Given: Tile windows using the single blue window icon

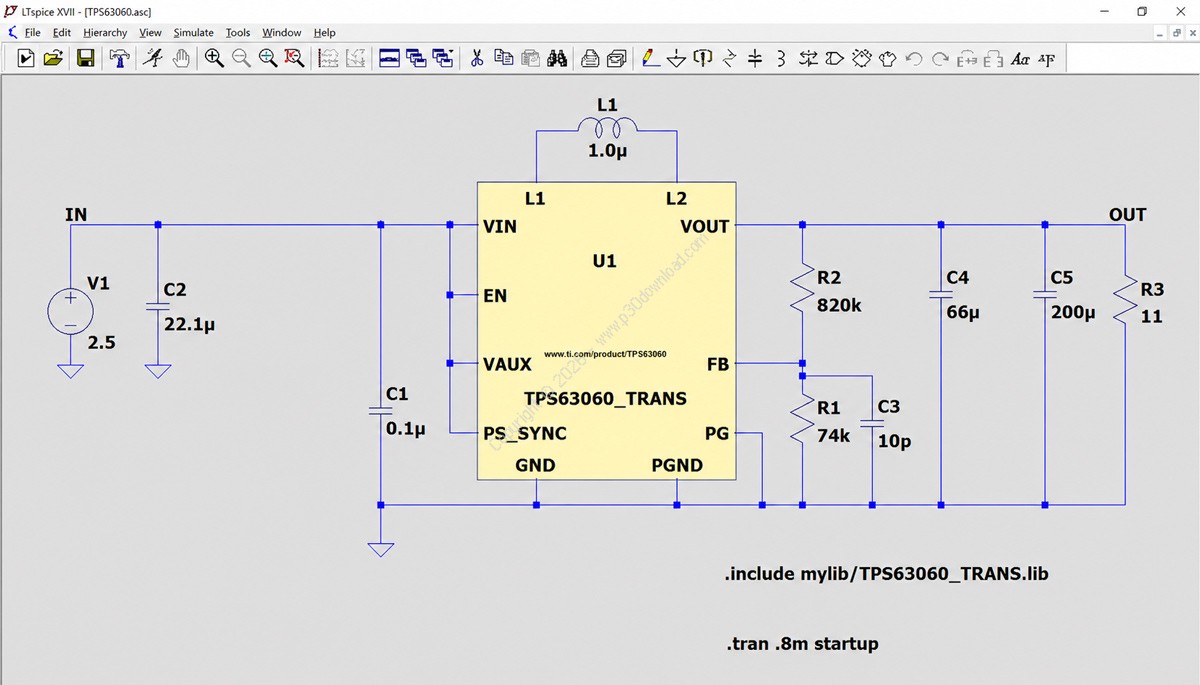Looking at the screenshot, I should coord(390,59).
